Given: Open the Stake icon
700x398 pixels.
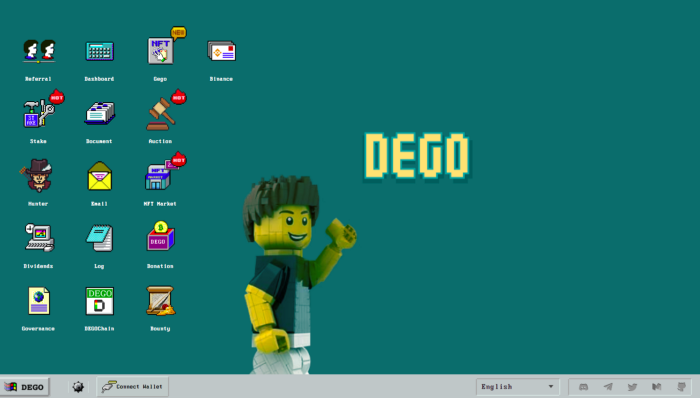Looking at the screenshot, I should pos(39,113).
